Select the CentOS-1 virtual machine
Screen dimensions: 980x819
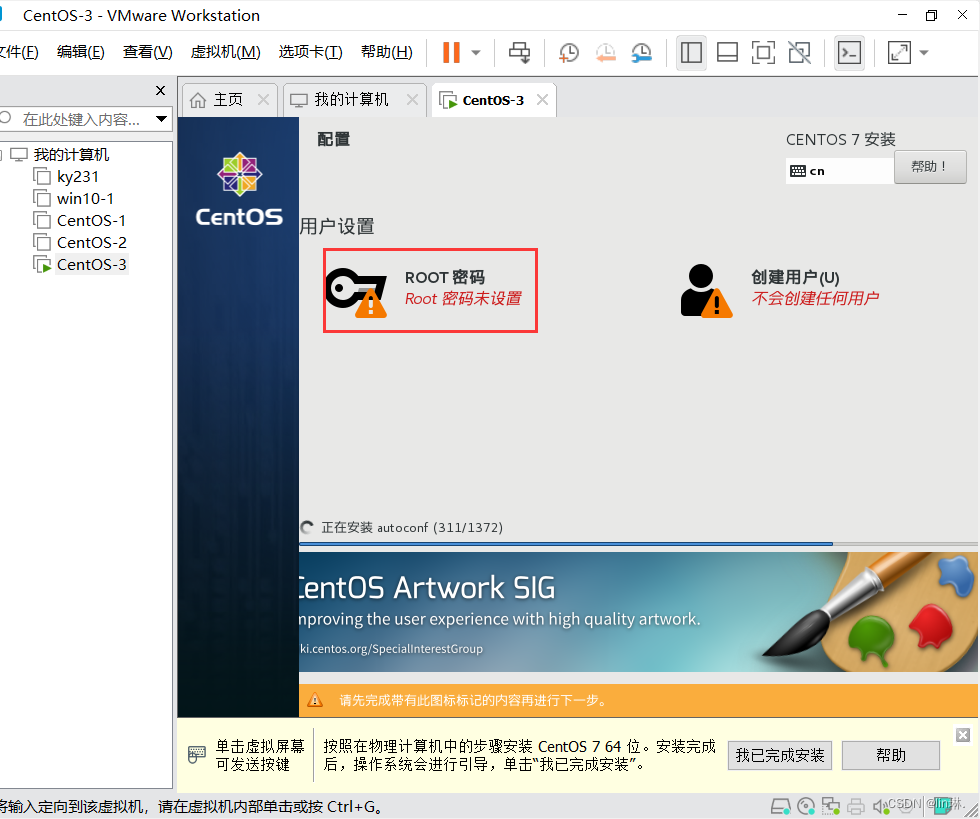coord(91,221)
